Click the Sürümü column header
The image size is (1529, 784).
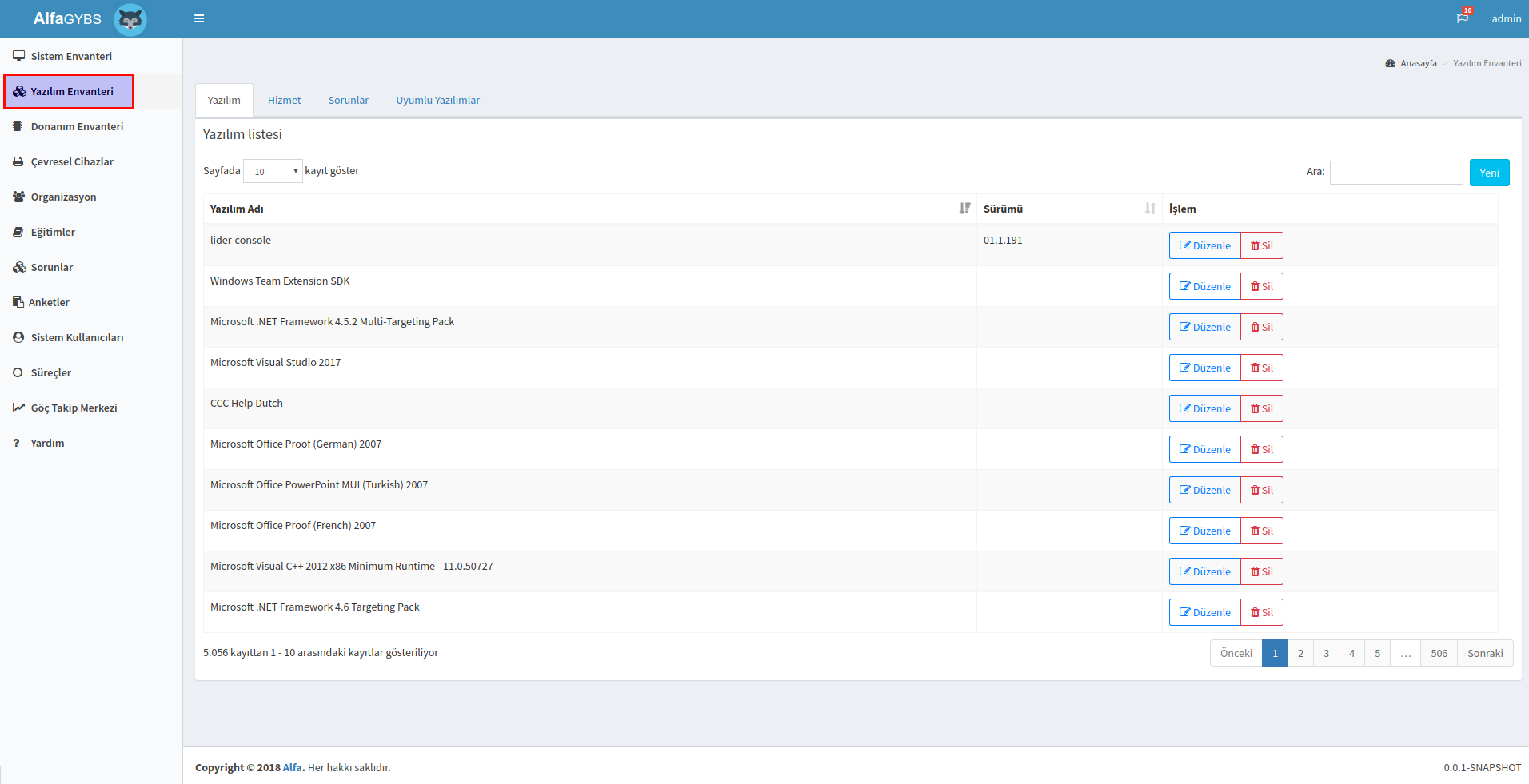(x=1069, y=209)
